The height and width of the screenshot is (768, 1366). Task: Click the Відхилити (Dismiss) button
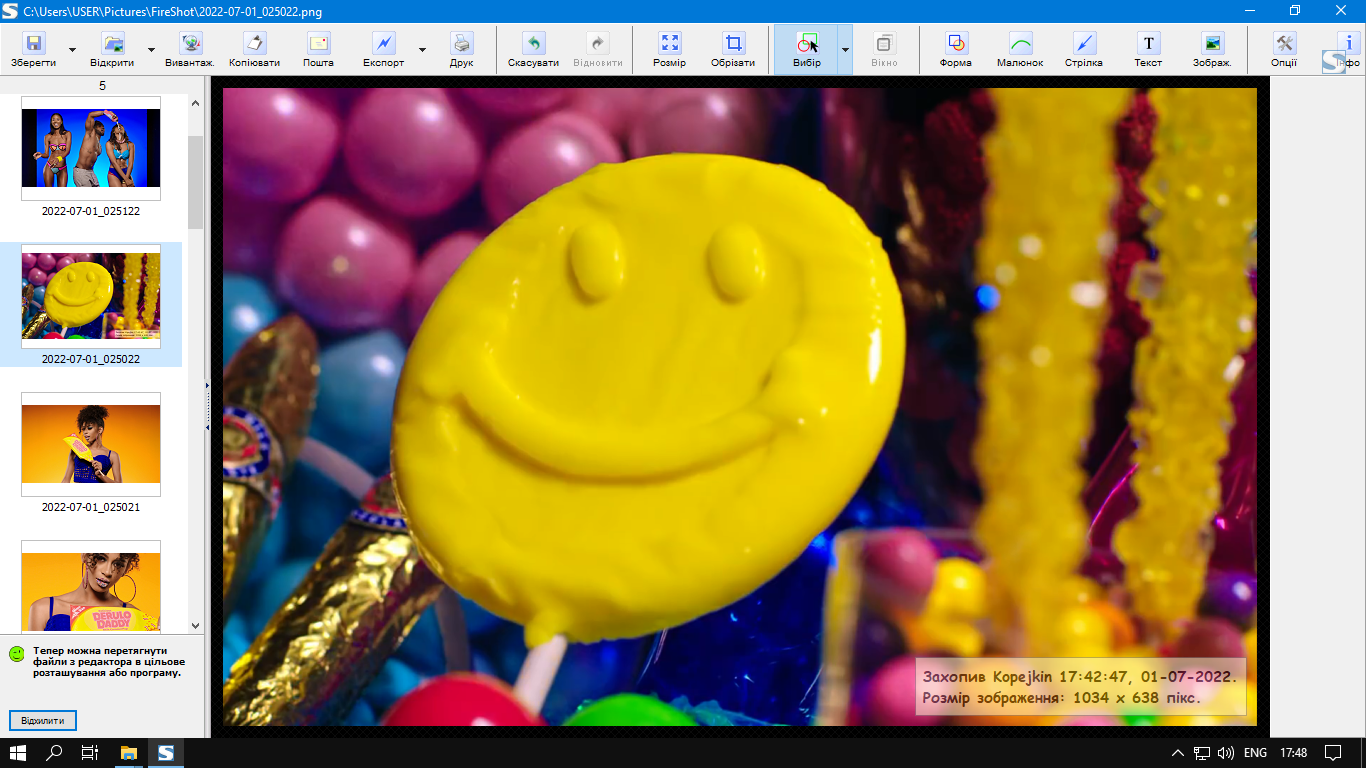[x=43, y=720]
